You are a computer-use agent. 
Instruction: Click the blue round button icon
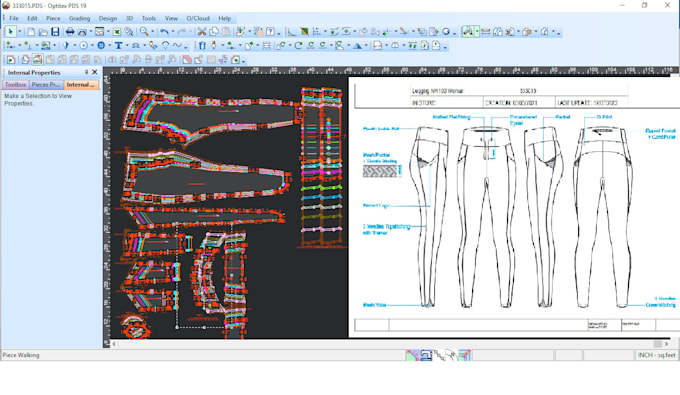coord(101,46)
